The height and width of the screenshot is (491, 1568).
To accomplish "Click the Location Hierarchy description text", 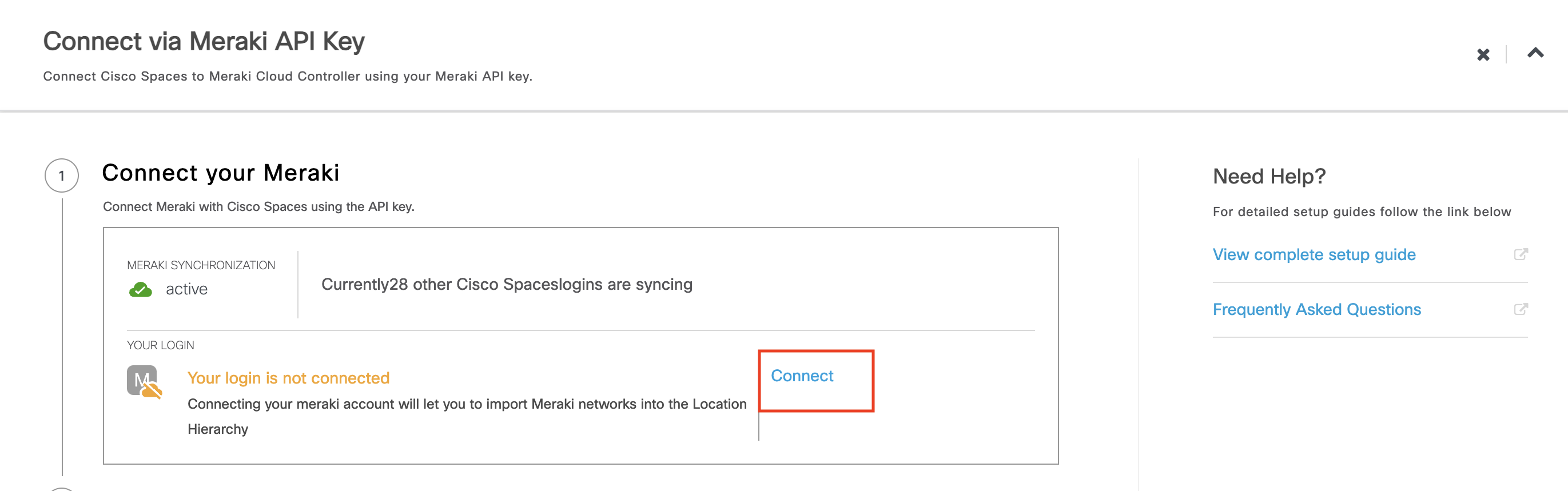I will pos(466,404).
